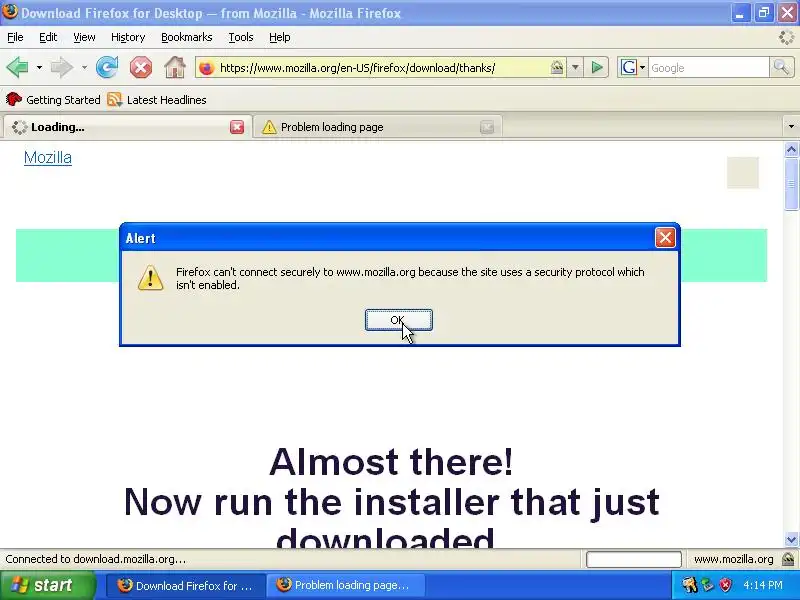800x600 pixels.
Task: Click the Latest Headlines RSS feed icon
Action: [x=115, y=99]
